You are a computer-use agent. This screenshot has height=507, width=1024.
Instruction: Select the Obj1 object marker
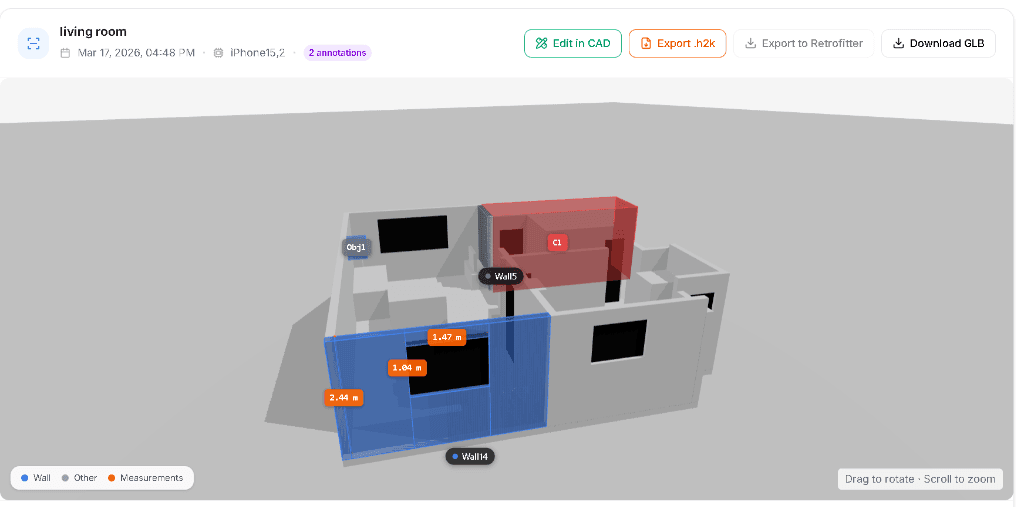pyautogui.click(x=357, y=247)
